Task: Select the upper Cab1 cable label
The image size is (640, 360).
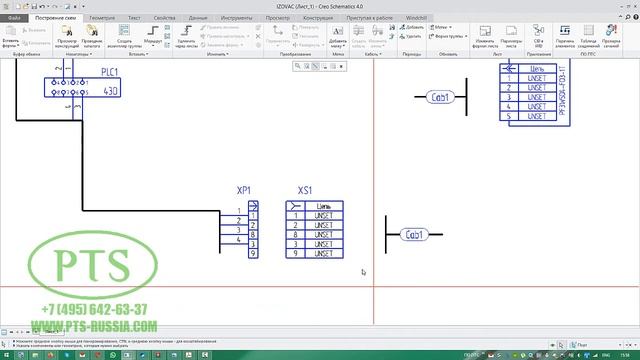Action: pyautogui.click(x=440, y=97)
